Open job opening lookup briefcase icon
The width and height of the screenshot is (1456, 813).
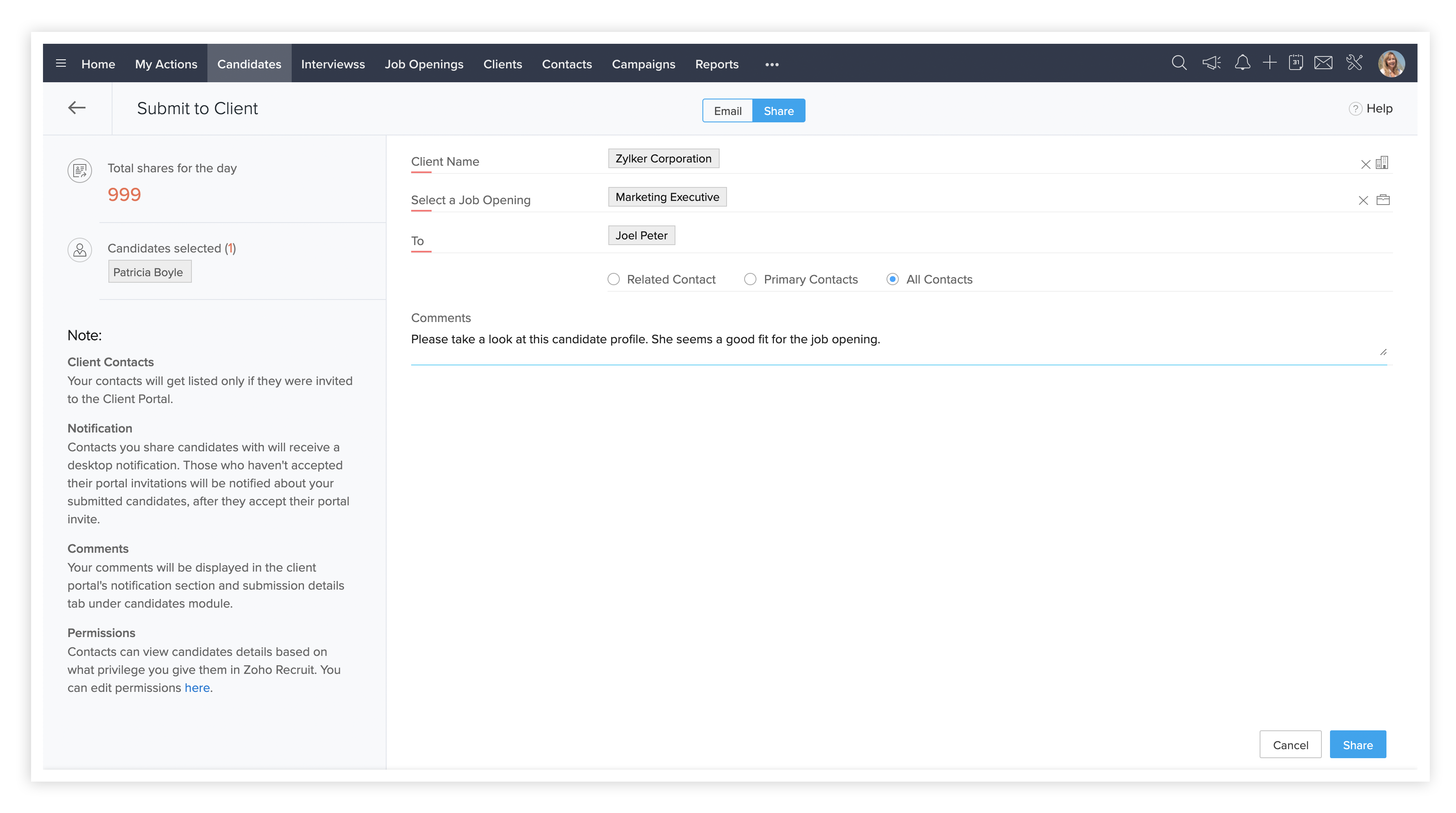[x=1382, y=200]
